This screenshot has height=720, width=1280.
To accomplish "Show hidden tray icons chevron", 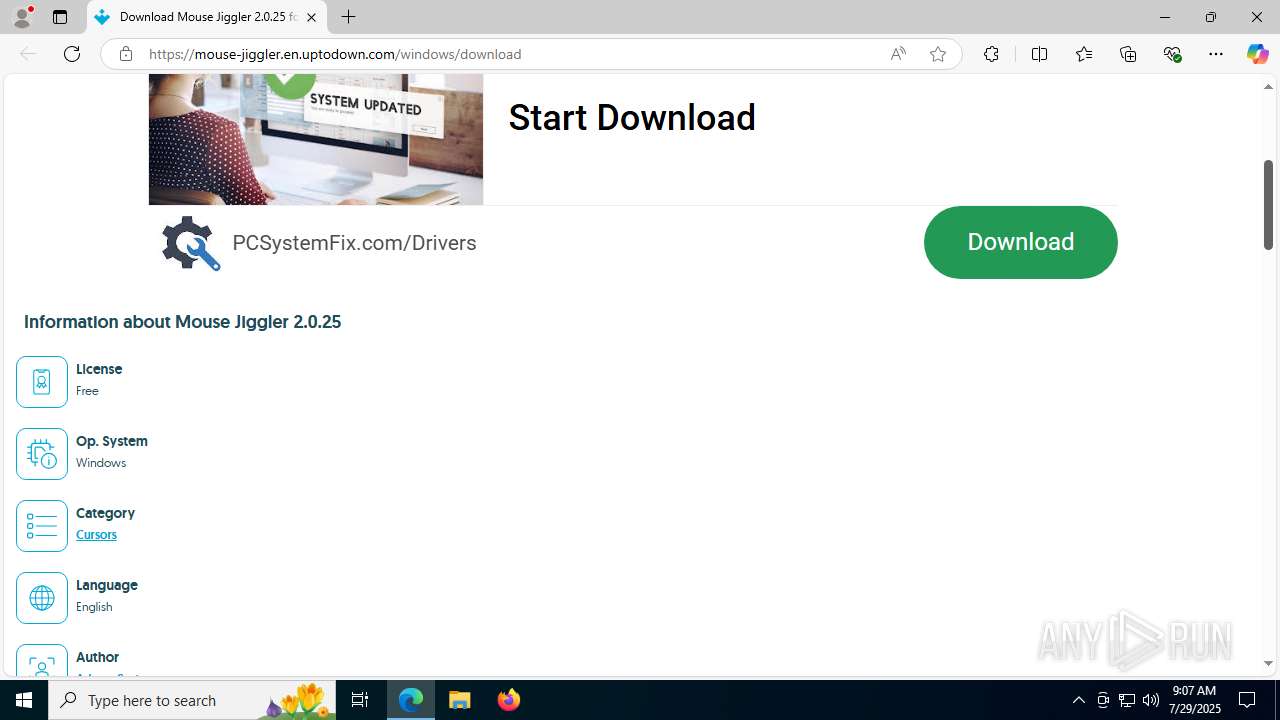I will (x=1078, y=700).
